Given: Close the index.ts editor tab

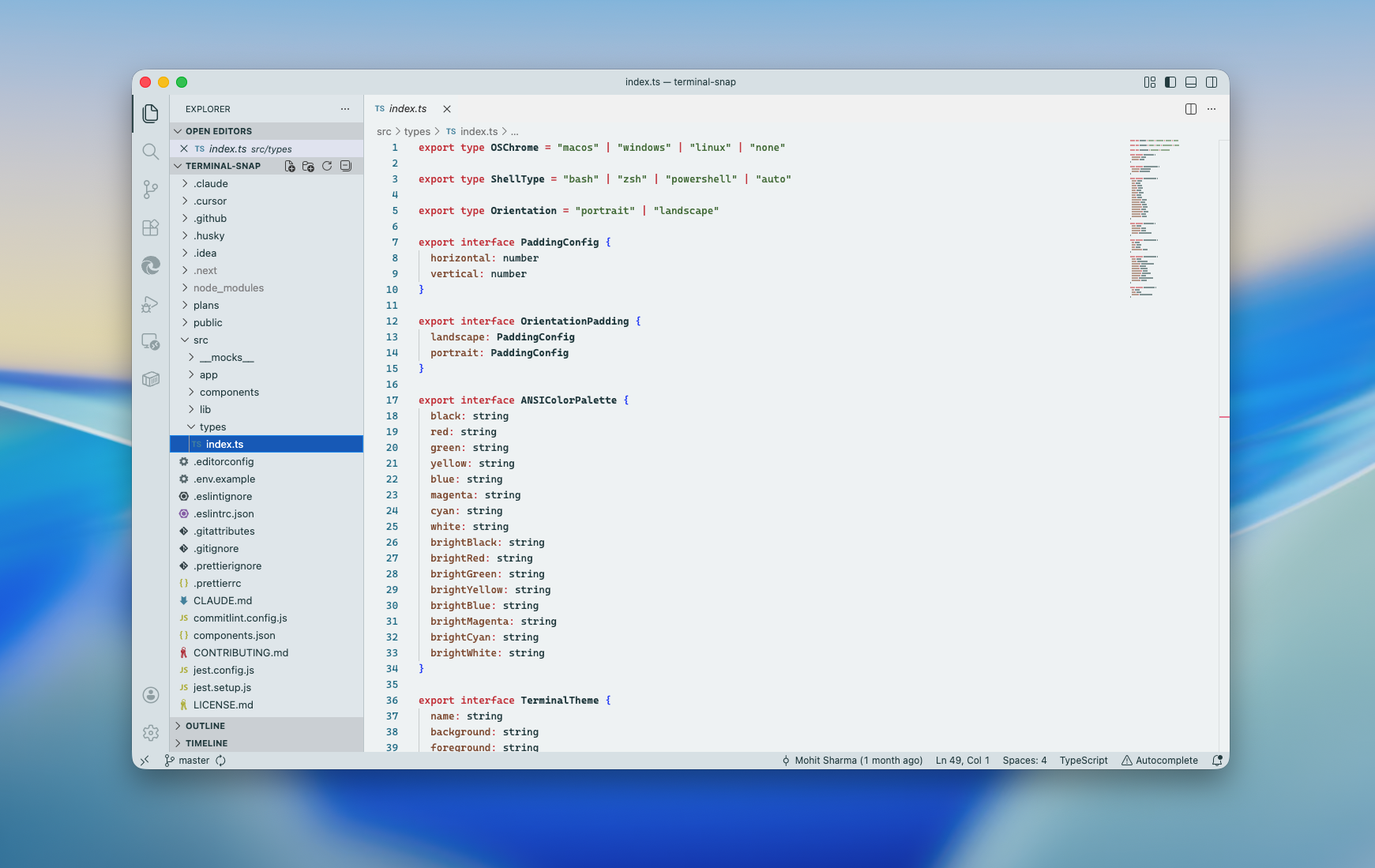Looking at the screenshot, I should [447, 109].
